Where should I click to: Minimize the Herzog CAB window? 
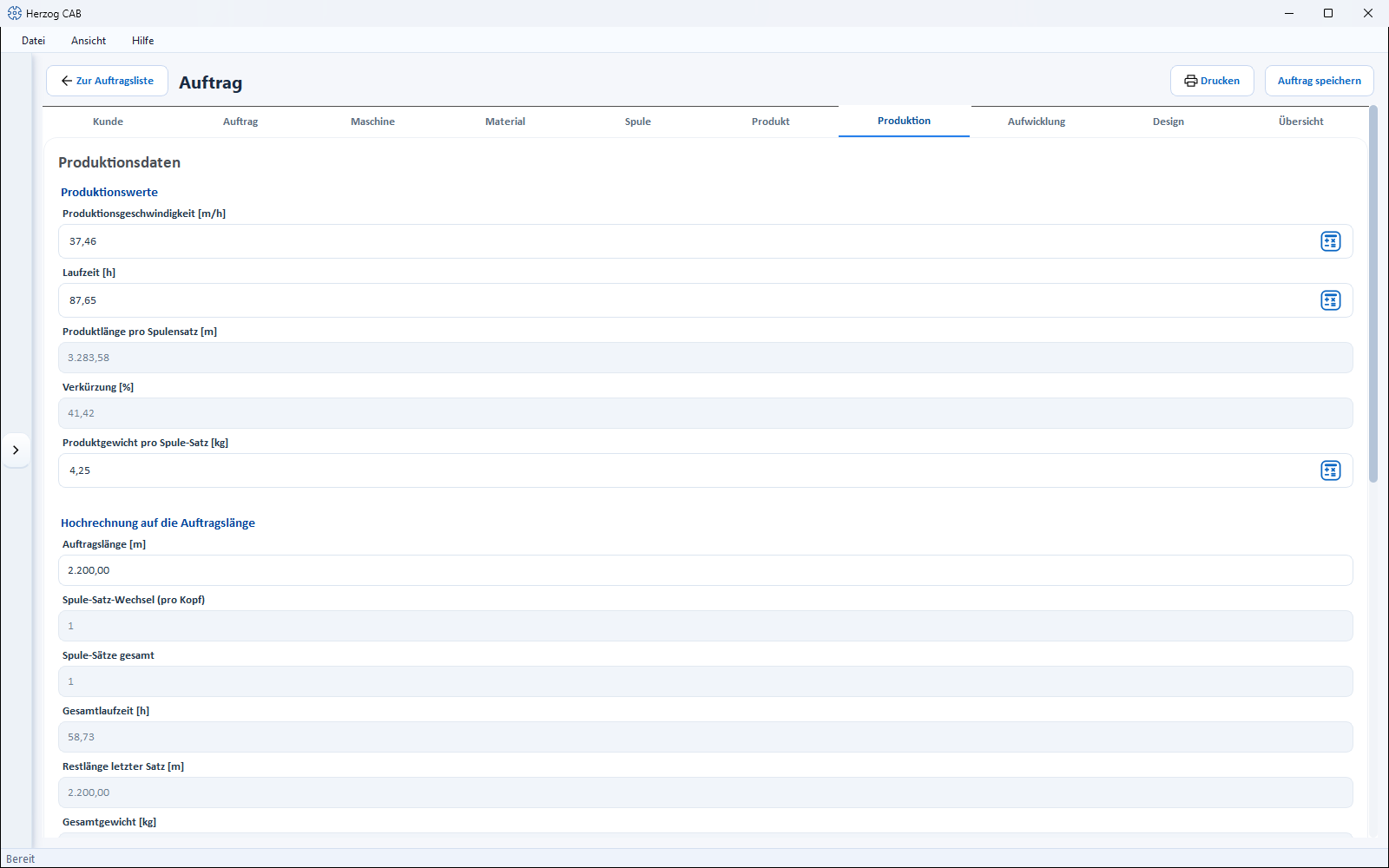[1289, 13]
